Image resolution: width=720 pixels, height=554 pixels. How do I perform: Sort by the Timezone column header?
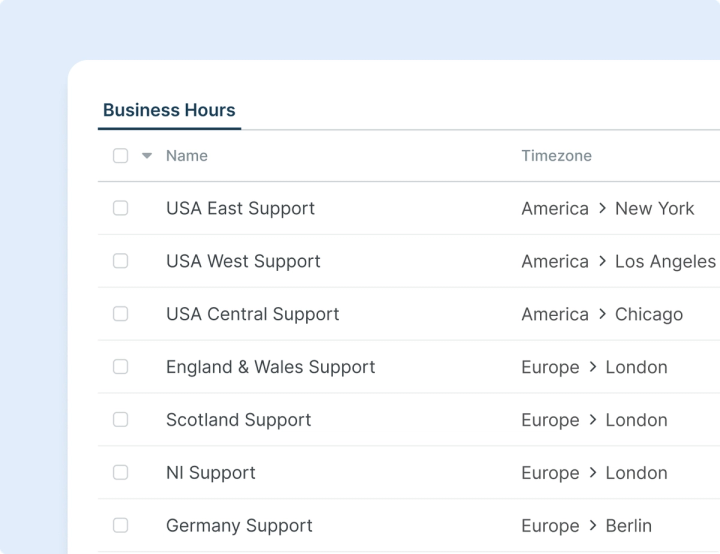556,156
